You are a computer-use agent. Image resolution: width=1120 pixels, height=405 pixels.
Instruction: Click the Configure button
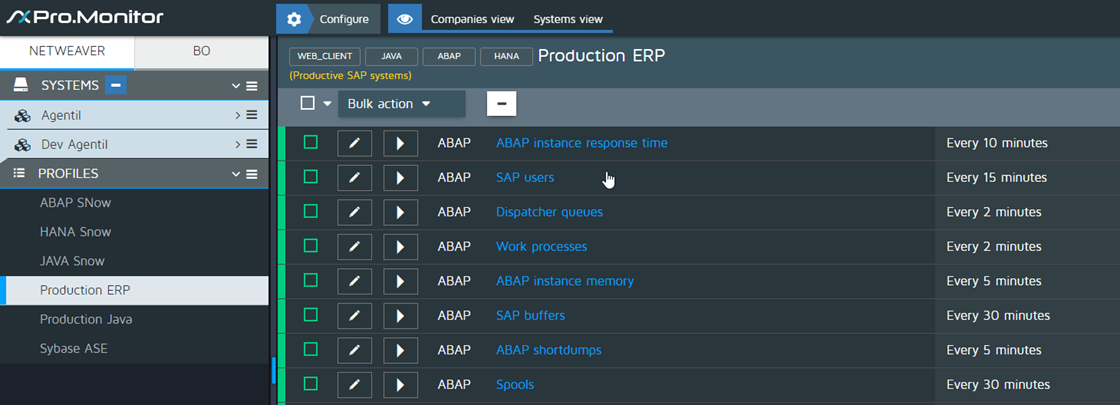328,19
